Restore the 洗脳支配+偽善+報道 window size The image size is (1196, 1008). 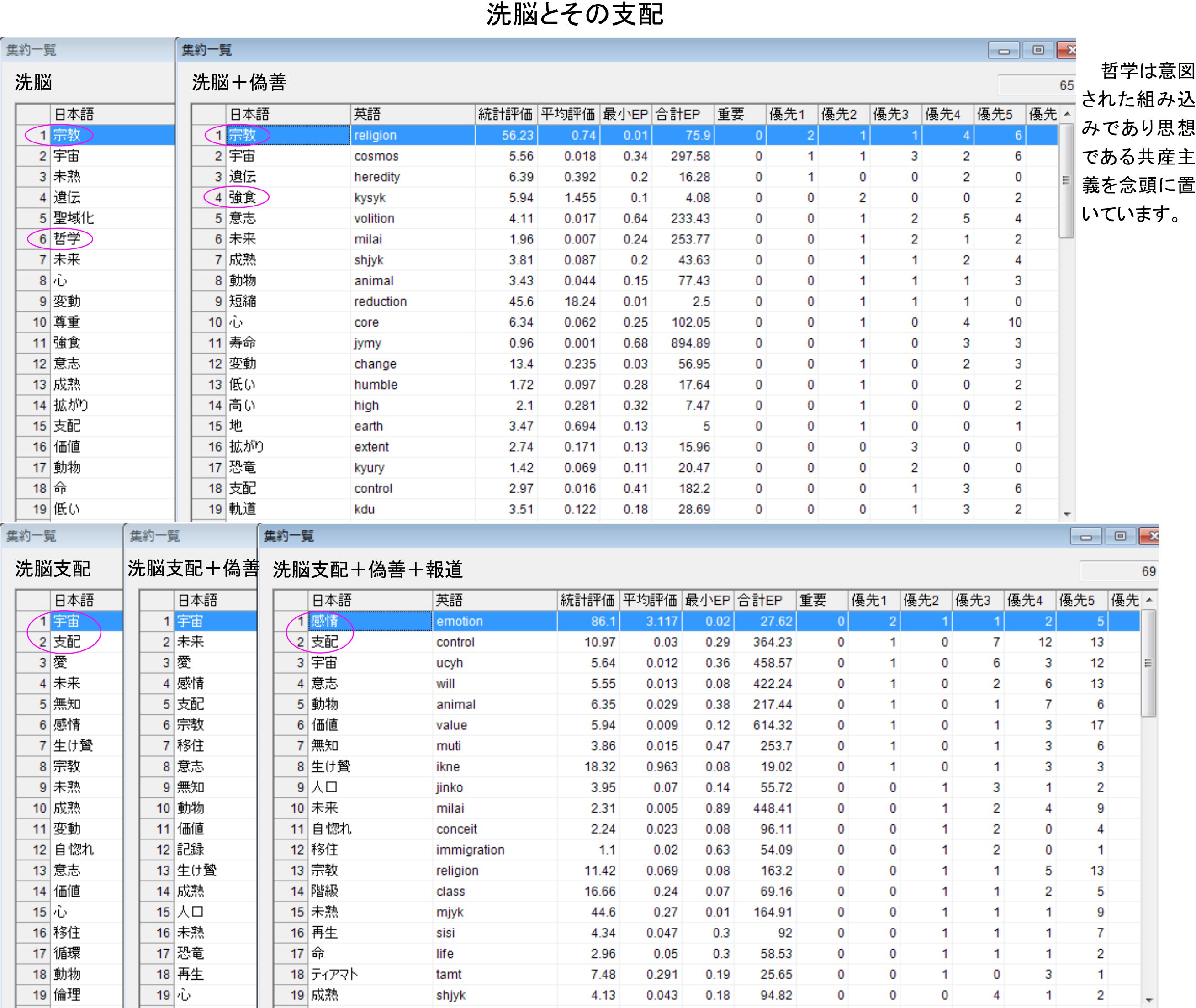click(x=1120, y=537)
